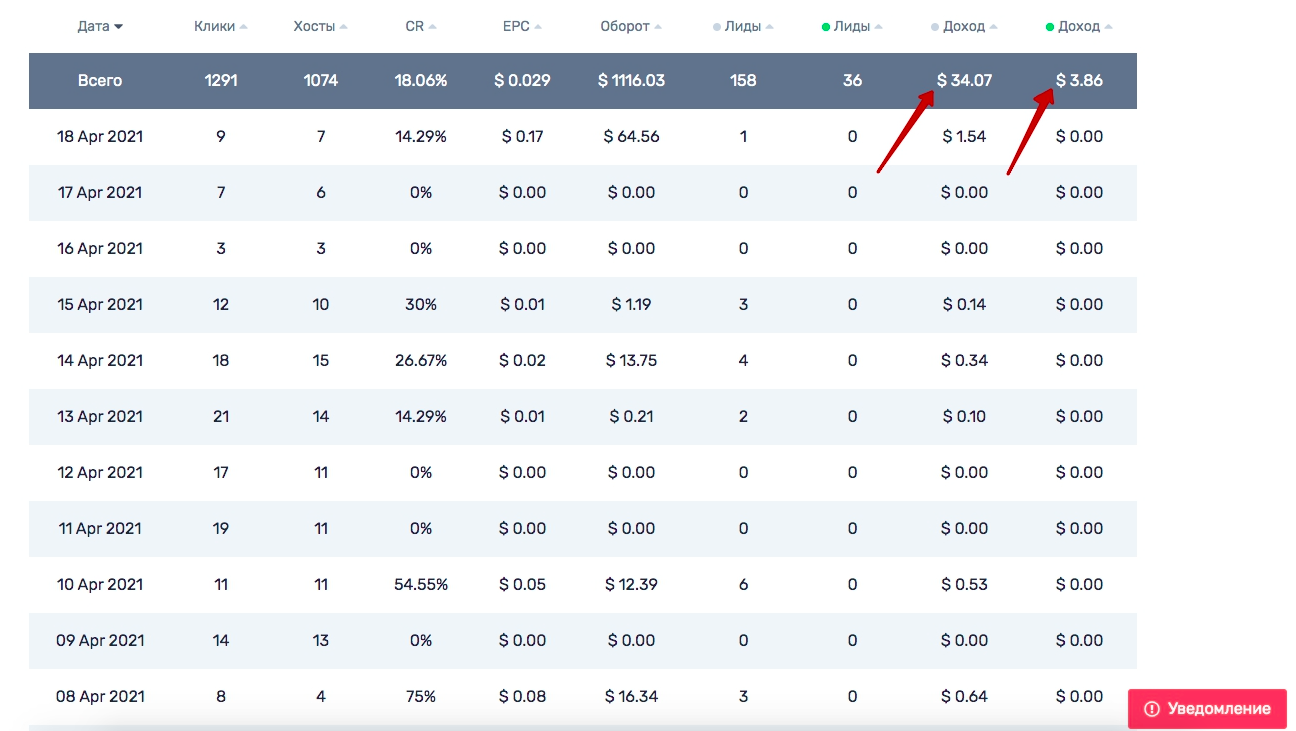
Task: Click the Всего total row label
Action: coord(100,81)
